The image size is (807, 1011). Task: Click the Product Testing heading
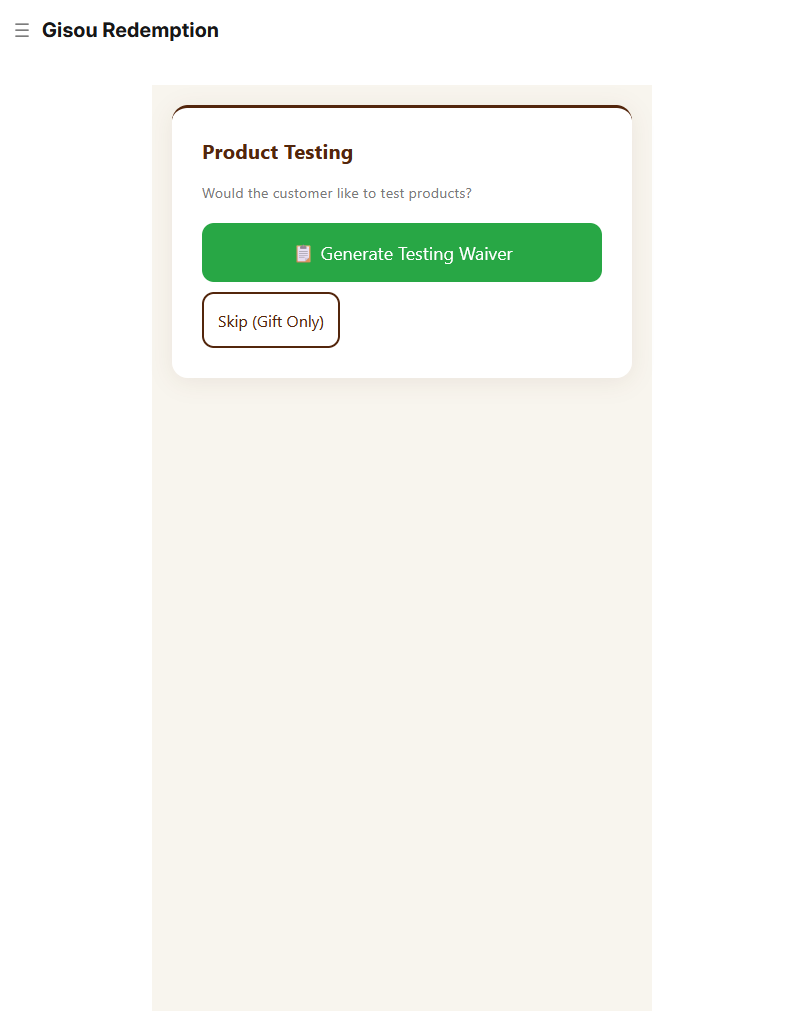[x=277, y=153]
